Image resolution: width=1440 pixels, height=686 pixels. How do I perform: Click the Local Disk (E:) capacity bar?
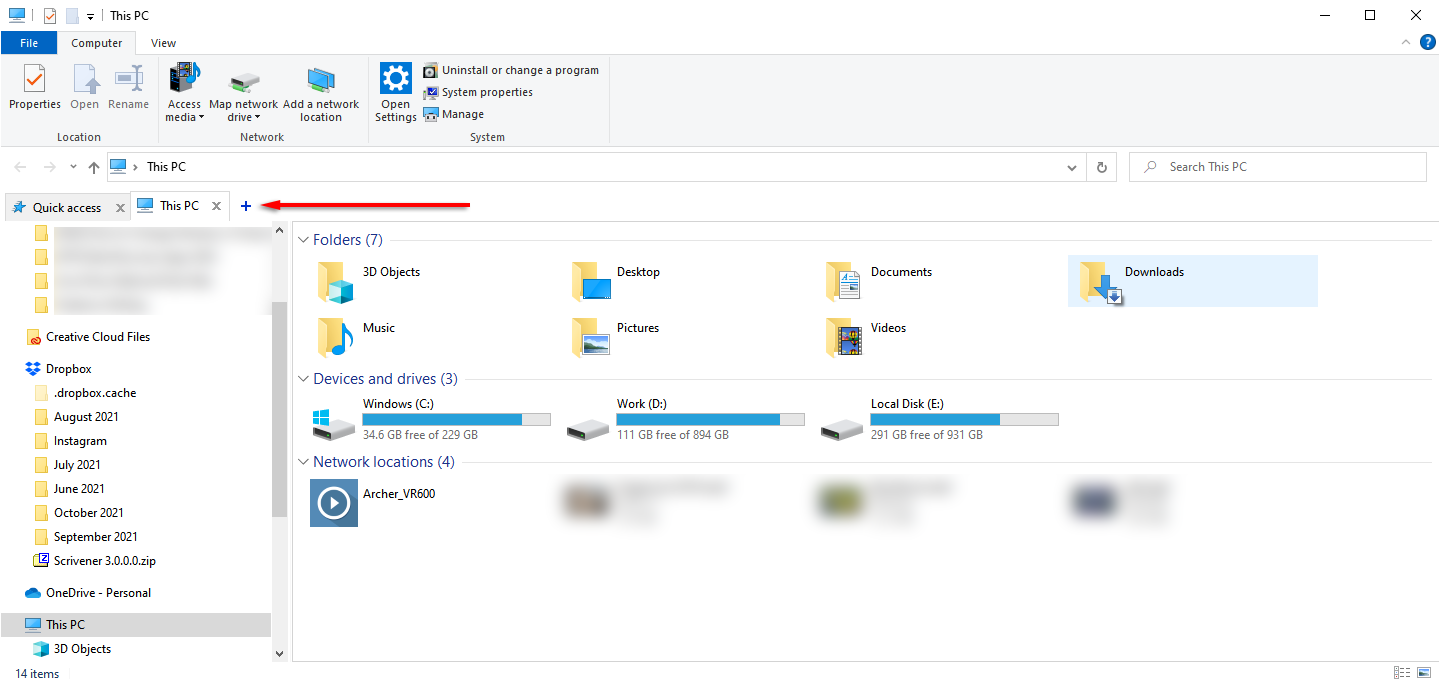[964, 420]
